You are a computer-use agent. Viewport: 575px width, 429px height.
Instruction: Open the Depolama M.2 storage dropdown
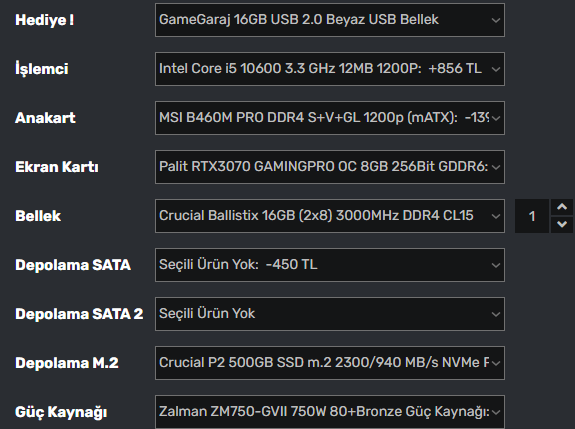click(x=330, y=363)
